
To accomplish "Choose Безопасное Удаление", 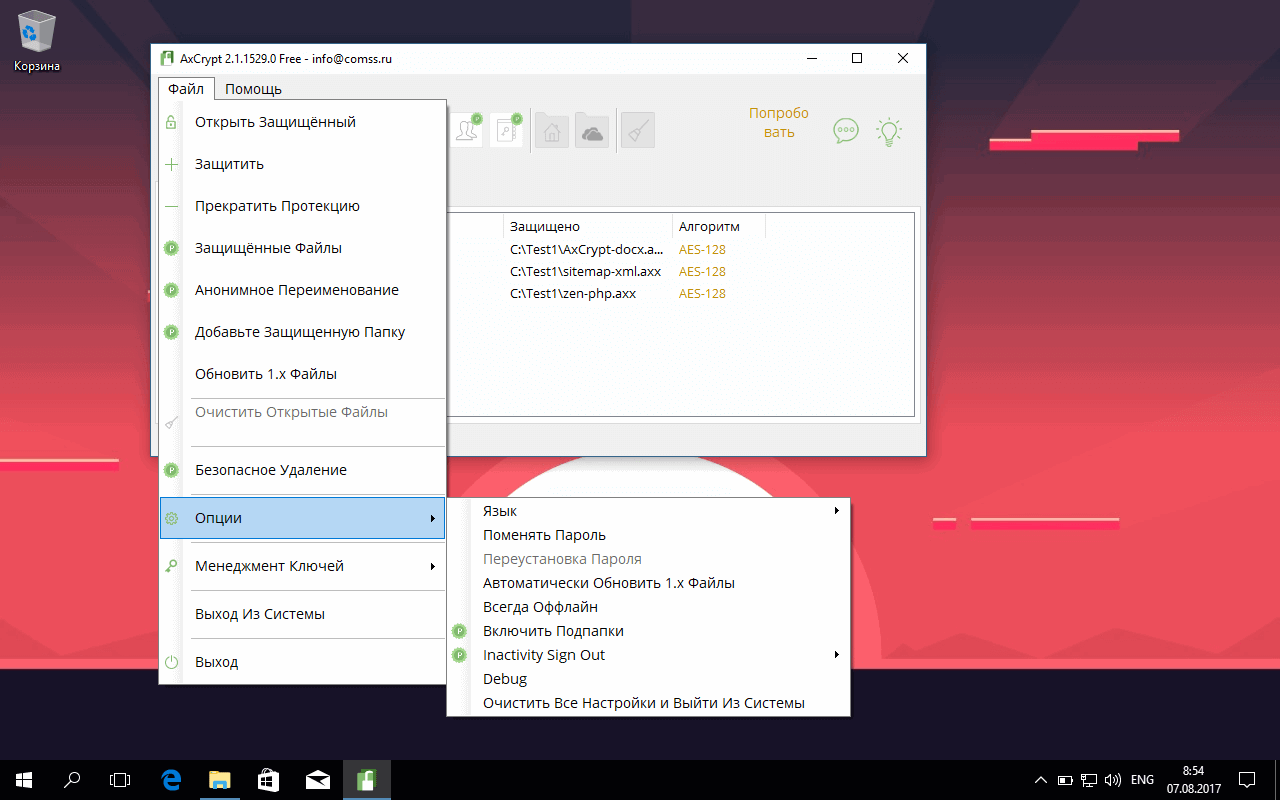I will [302, 470].
